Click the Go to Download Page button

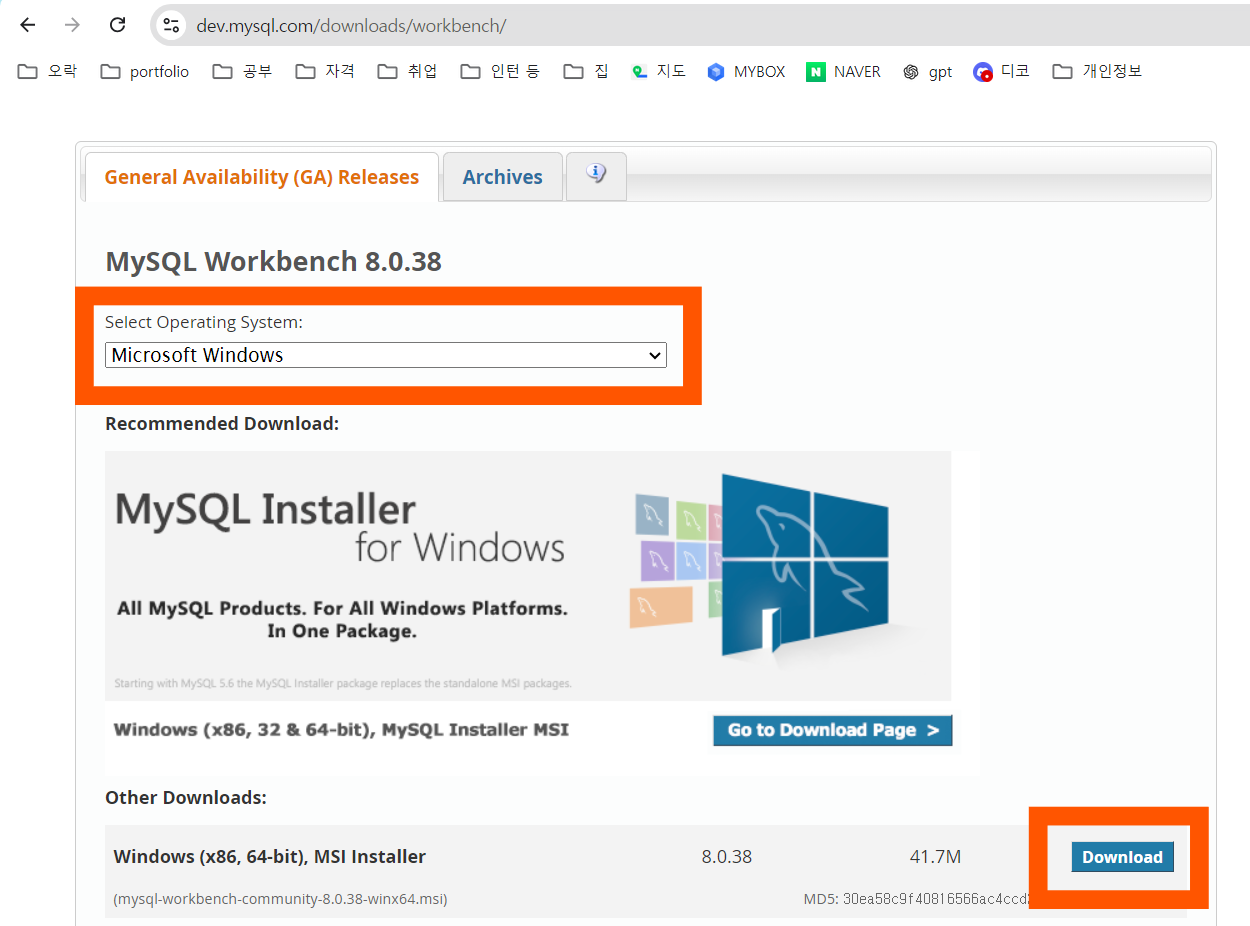(x=833, y=730)
